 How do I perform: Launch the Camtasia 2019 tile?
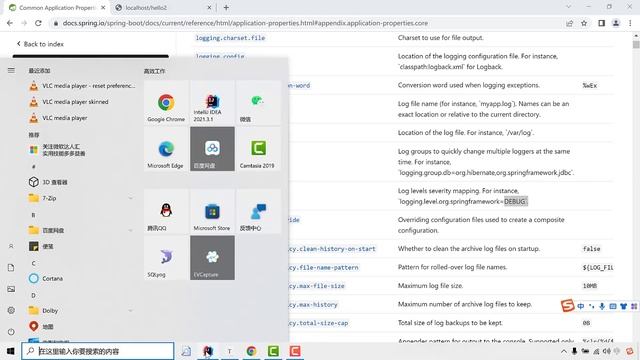pos(258,149)
